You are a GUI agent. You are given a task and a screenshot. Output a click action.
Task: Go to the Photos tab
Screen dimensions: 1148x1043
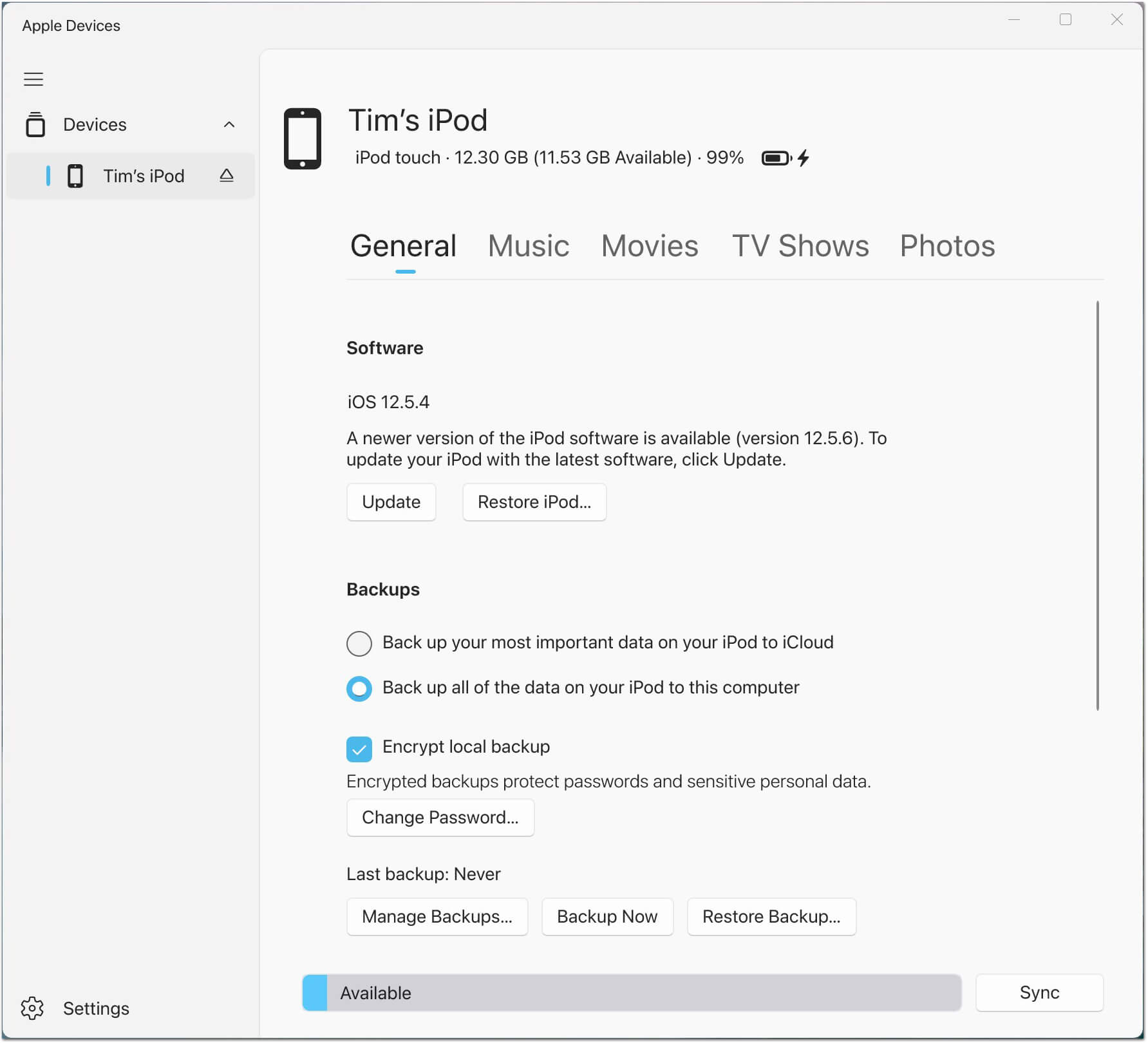click(947, 246)
